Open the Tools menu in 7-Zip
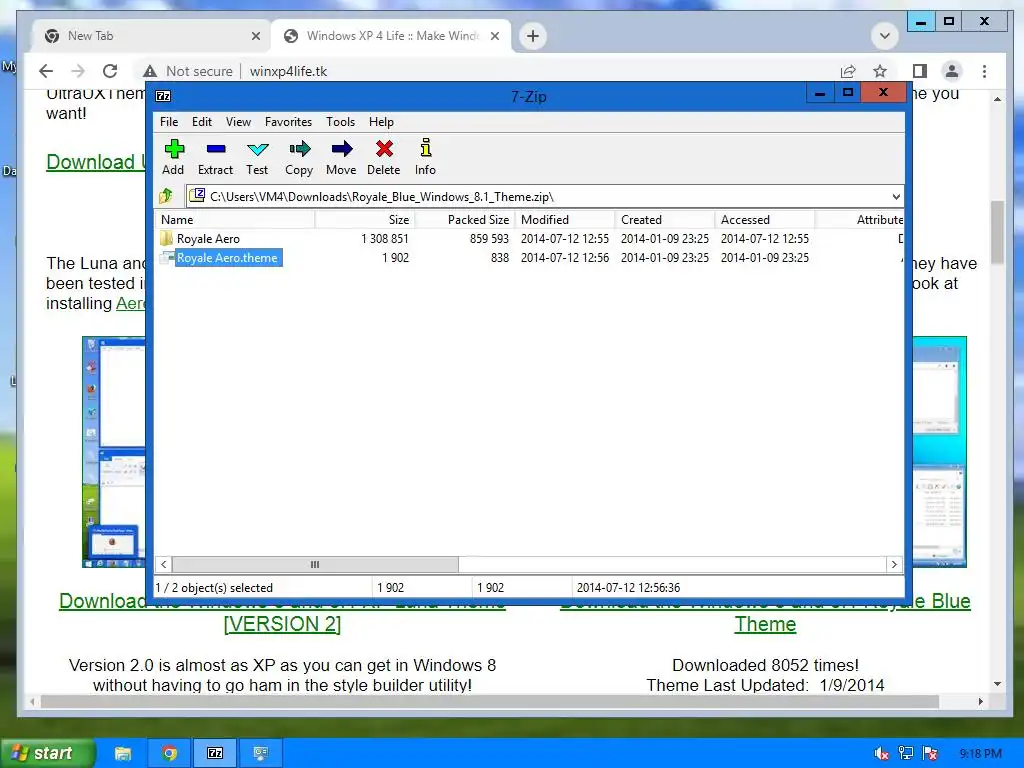1024x768 pixels. click(340, 121)
